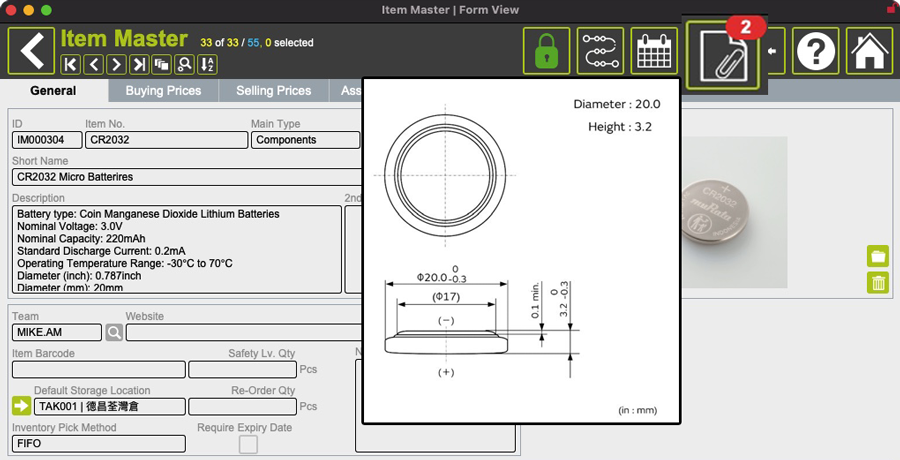900x460 pixels.
Task: Click the help question mark icon
Action: (816, 51)
